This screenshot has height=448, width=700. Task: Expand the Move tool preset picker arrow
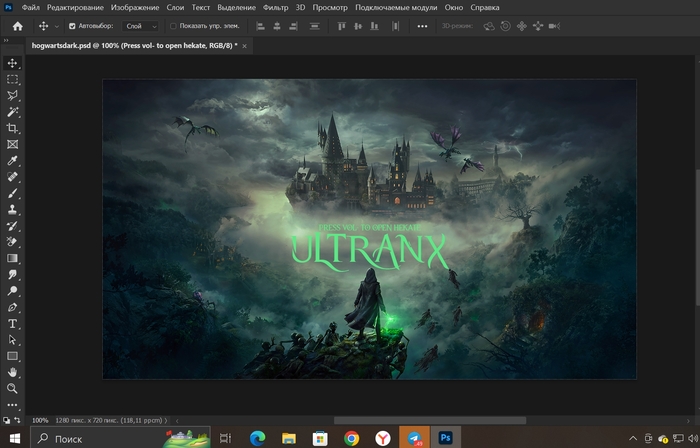[56, 26]
